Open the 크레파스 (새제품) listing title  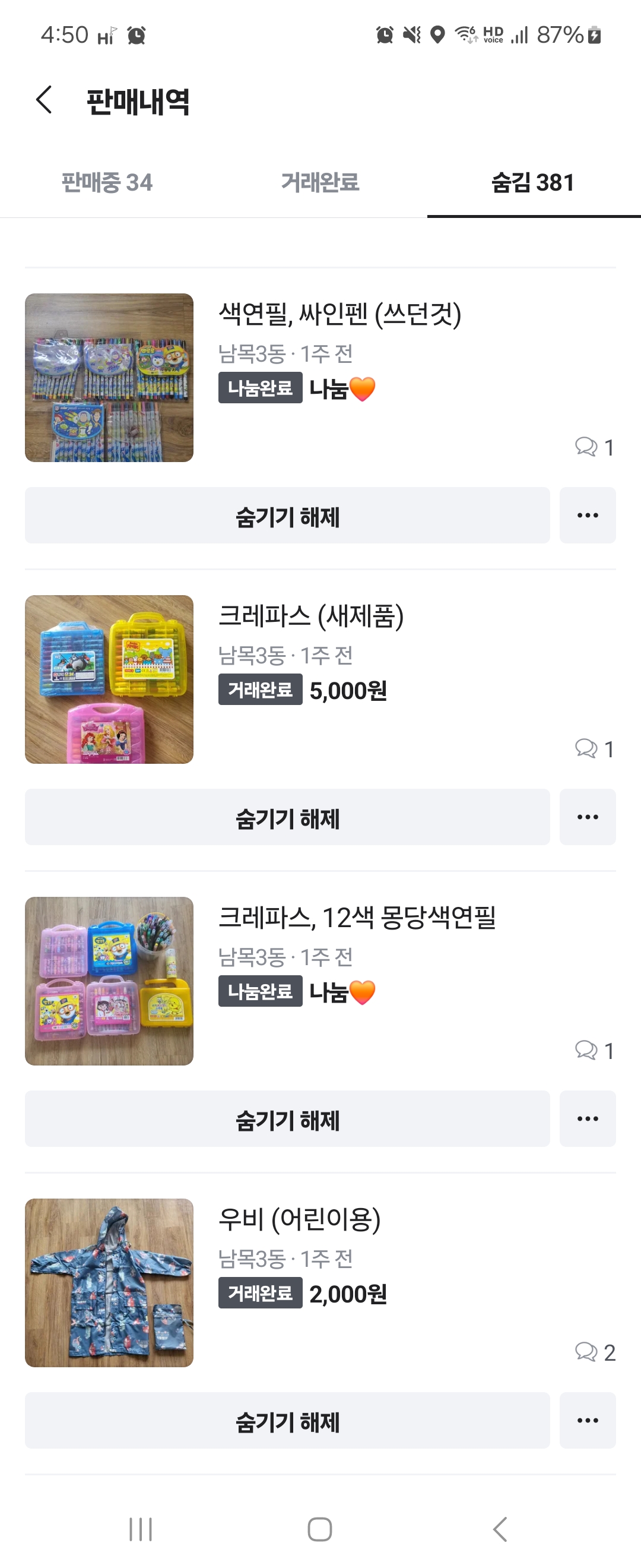(311, 615)
